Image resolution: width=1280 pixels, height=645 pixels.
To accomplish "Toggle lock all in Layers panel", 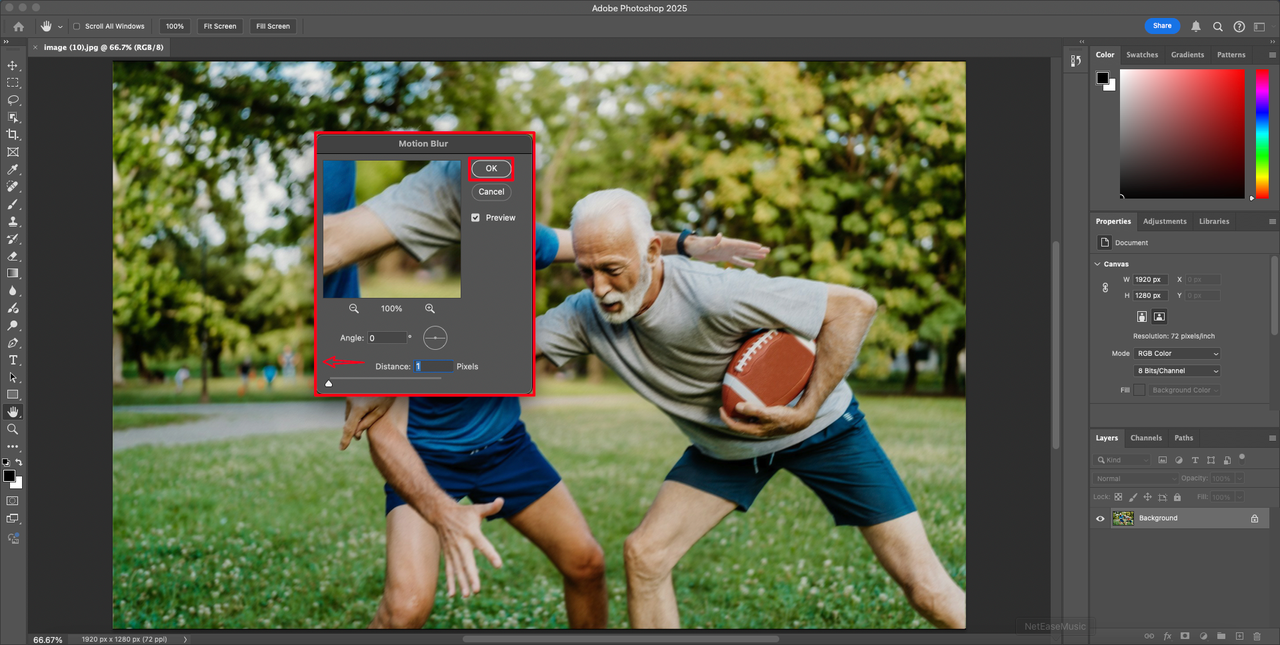I will pyautogui.click(x=1175, y=496).
